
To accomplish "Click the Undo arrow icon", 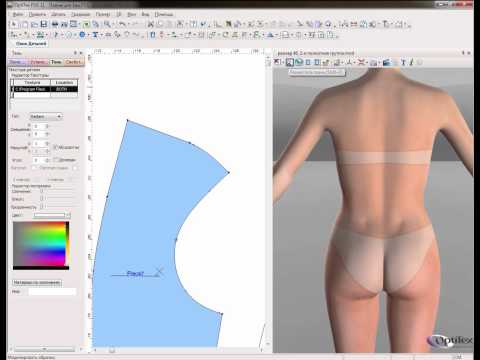I will (122, 24).
